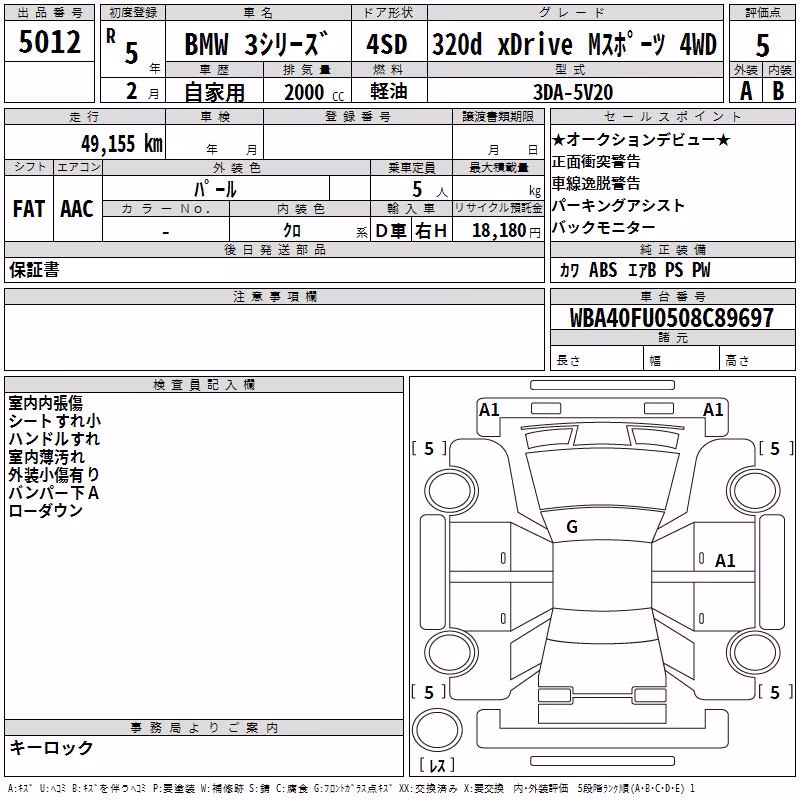Screen dimensions: 800x800
Task: Select the パーキングアシスト sales point
Action: point(618,206)
